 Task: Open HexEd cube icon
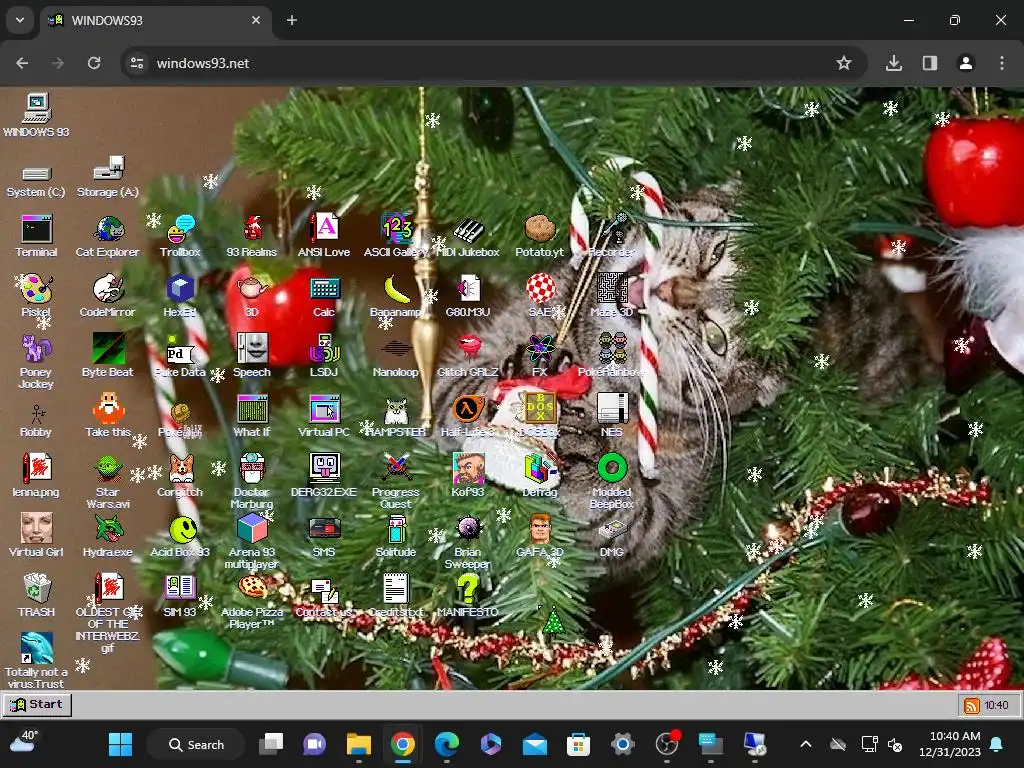pos(180,289)
